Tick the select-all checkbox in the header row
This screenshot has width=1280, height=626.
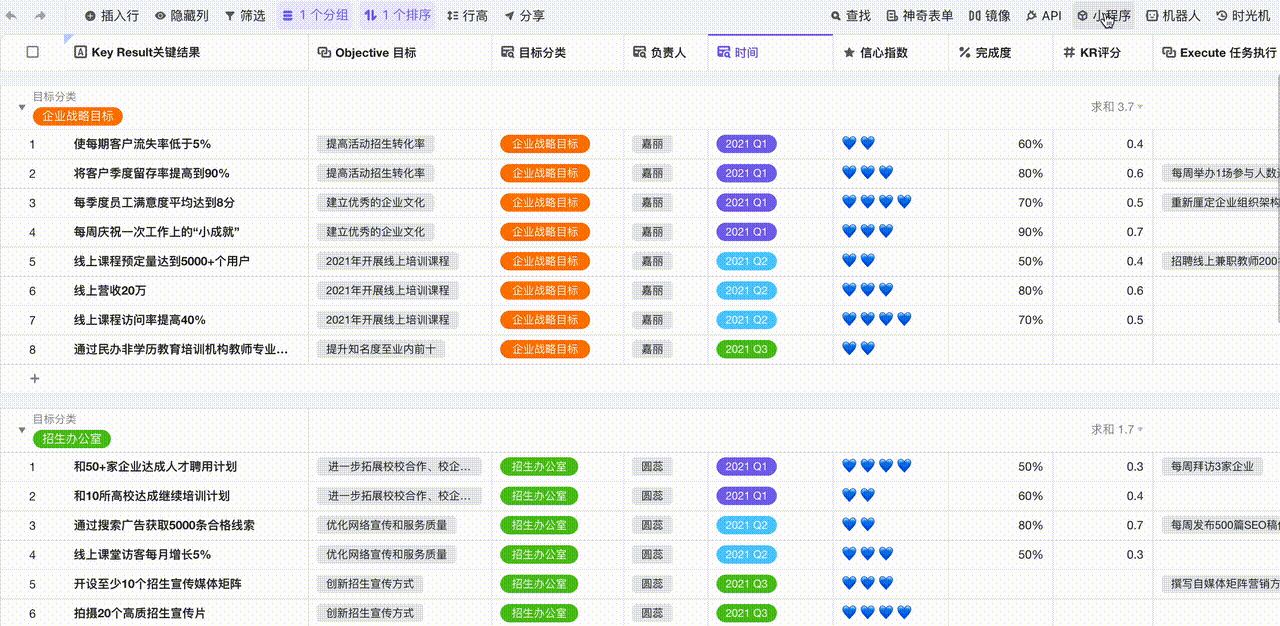click(33, 52)
